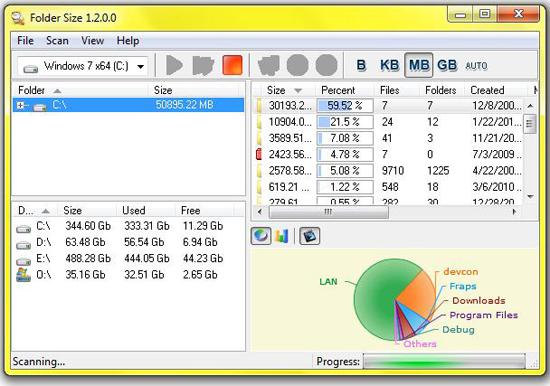Click the Others pie chart label

click(x=420, y=344)
